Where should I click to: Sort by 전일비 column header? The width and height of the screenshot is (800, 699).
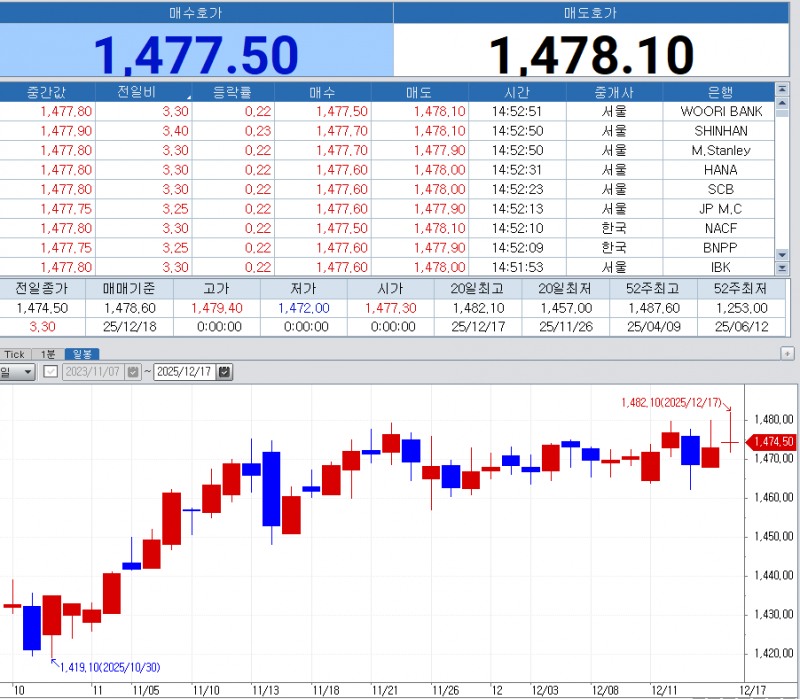tap(144, 92)
